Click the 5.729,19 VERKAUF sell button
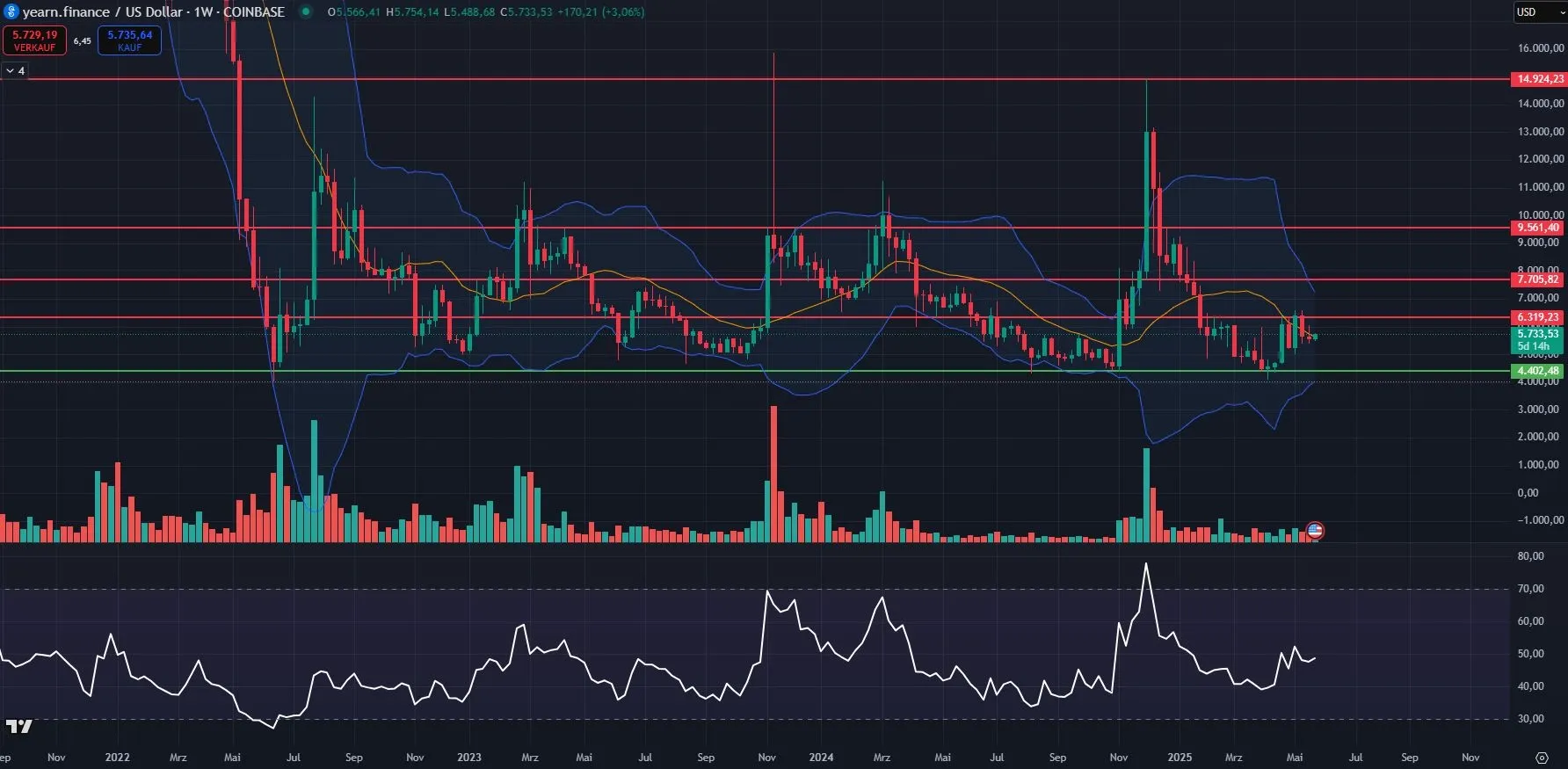Image resolution: width=1568 pixels, height=769 pixels. pyautogui.click(x=34, y=40)
